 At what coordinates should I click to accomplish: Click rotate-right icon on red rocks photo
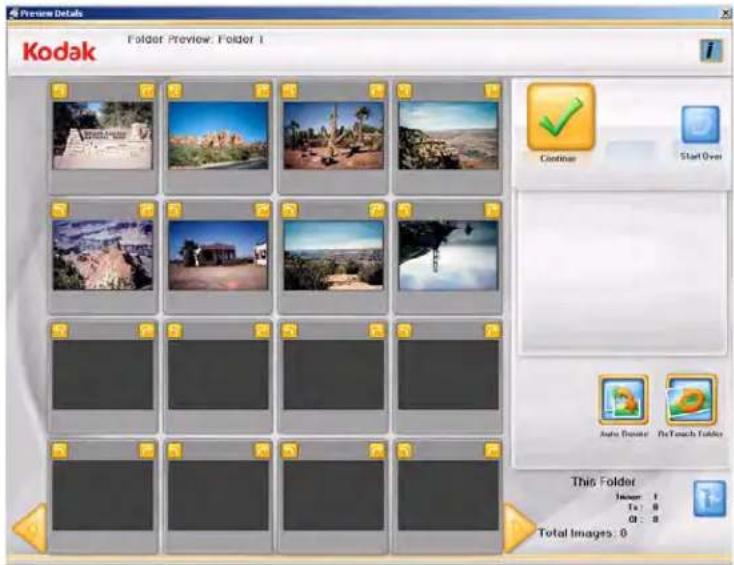(x=263, y=91)
